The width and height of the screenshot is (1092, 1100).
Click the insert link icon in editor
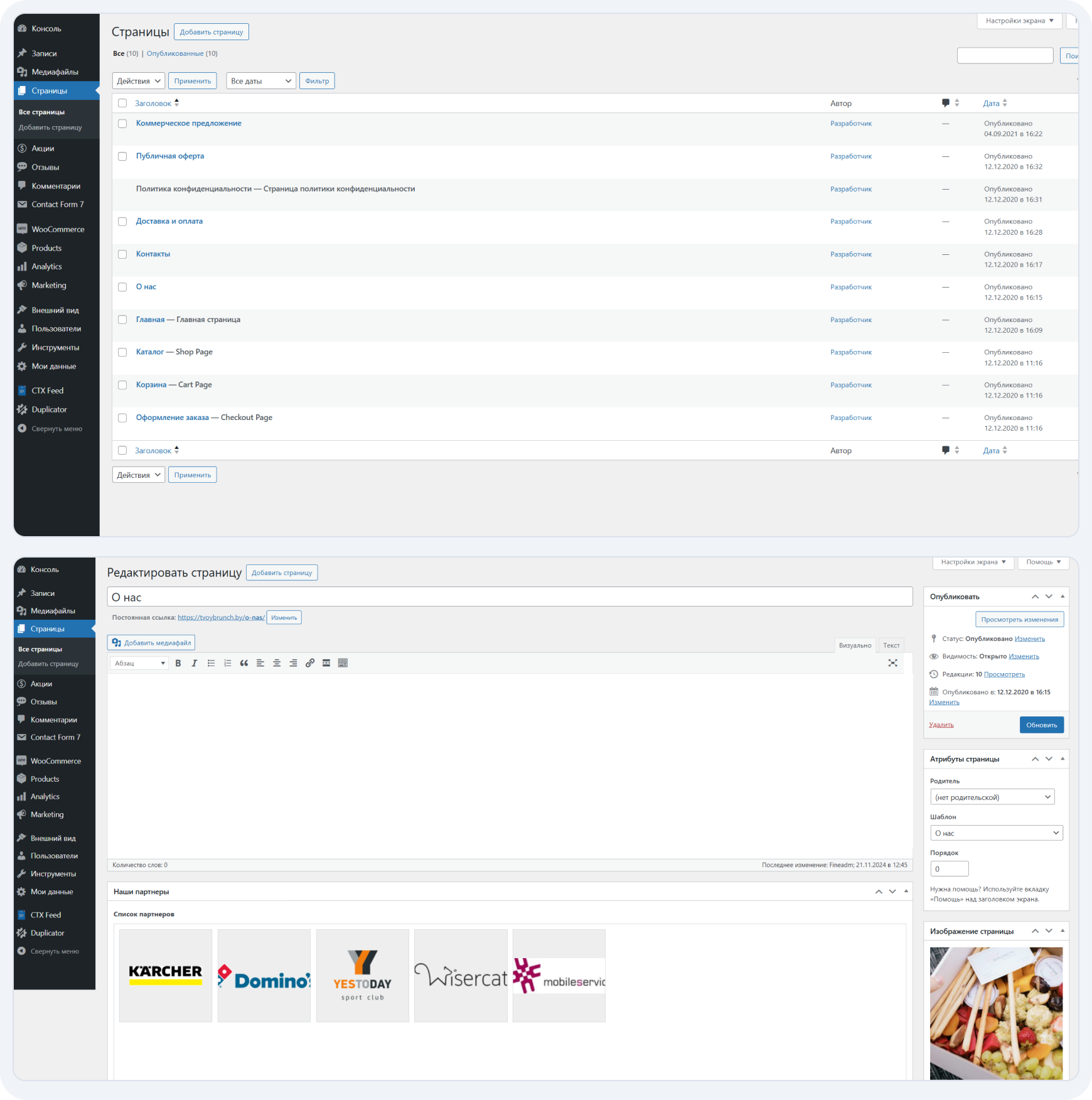click(310, 663)
